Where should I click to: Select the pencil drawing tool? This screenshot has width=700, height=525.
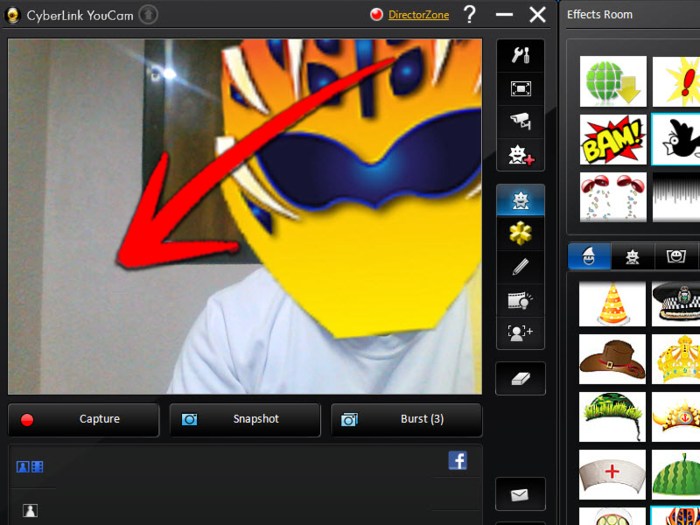520,266
